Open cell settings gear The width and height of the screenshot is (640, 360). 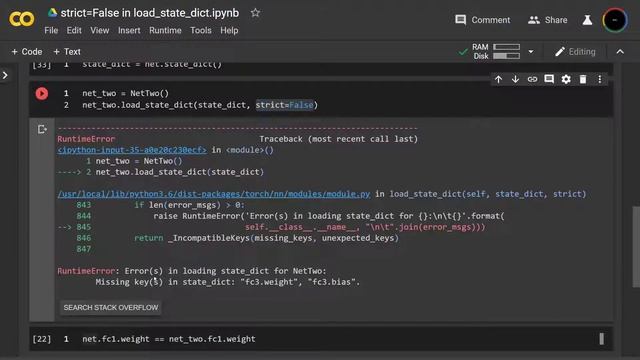(566, 79)
